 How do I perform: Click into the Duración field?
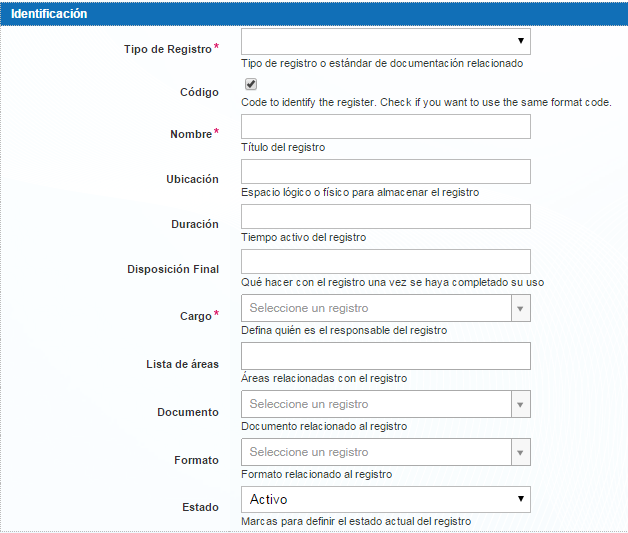[x=385, y=217]
